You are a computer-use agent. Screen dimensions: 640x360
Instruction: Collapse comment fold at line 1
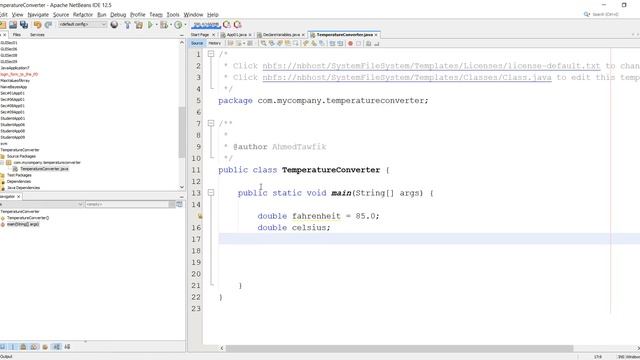coord(211,54)
